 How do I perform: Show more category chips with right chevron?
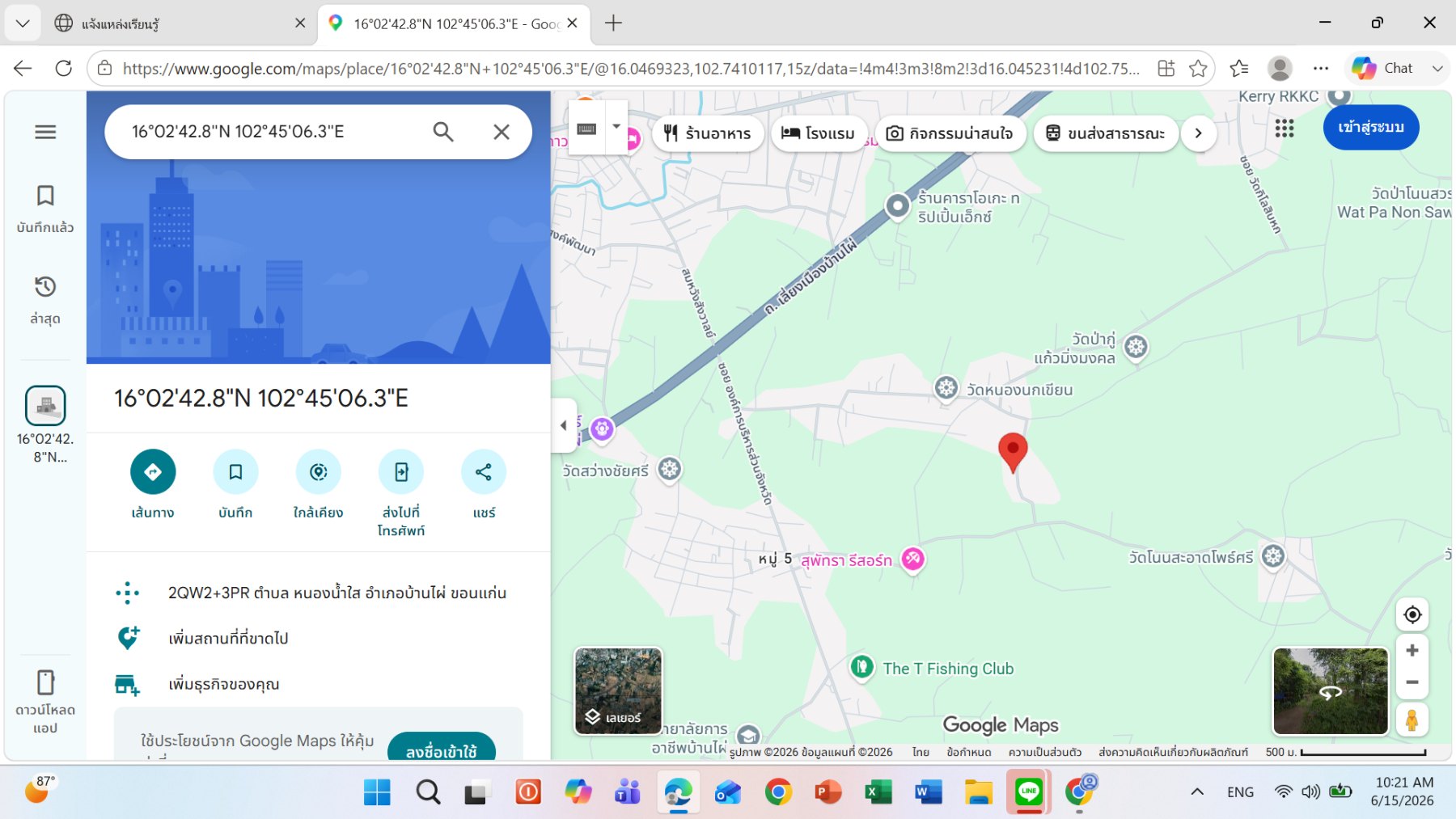coord(1199,133)
